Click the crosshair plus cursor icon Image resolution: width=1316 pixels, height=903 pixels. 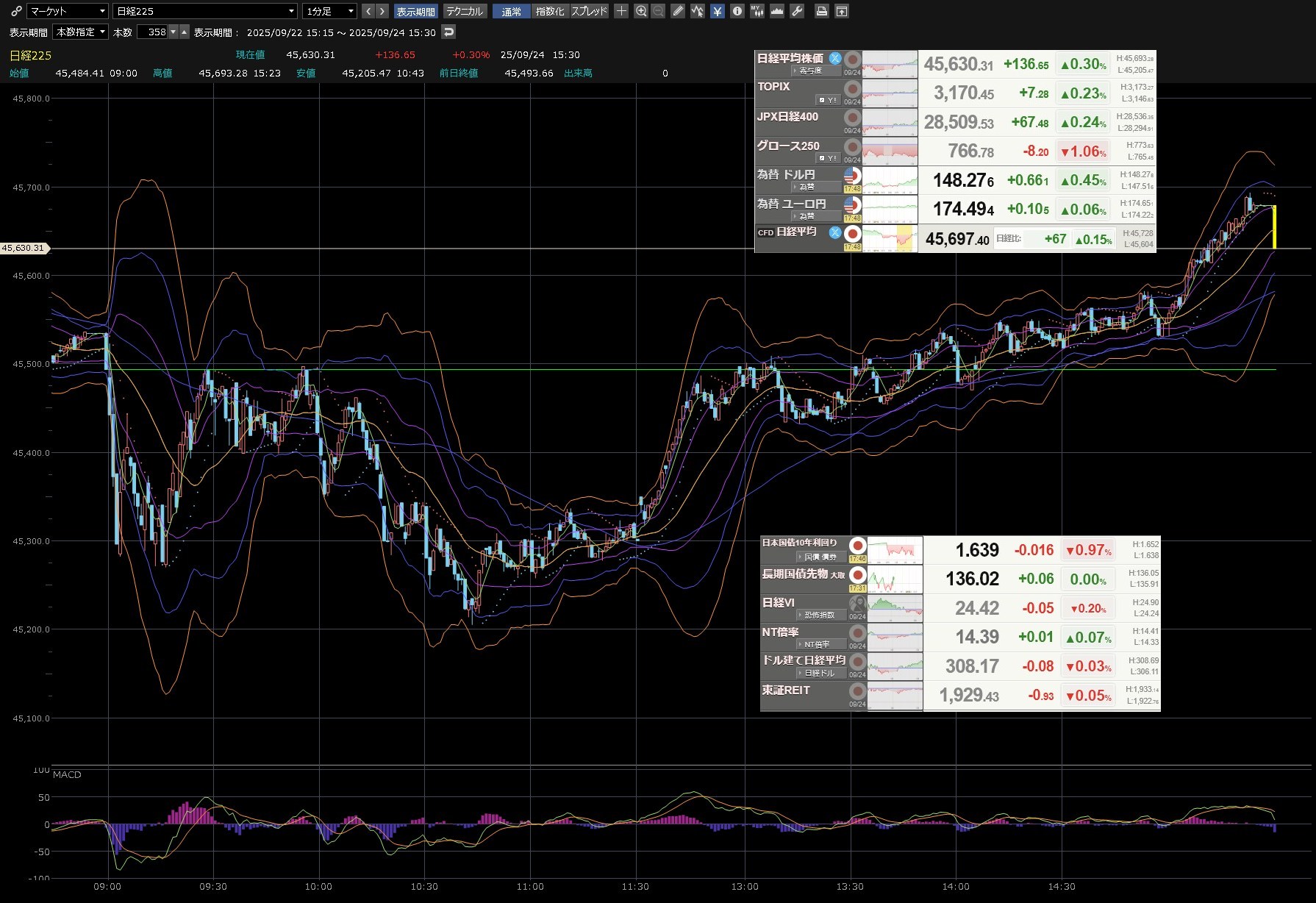click(x=621, y=11)
